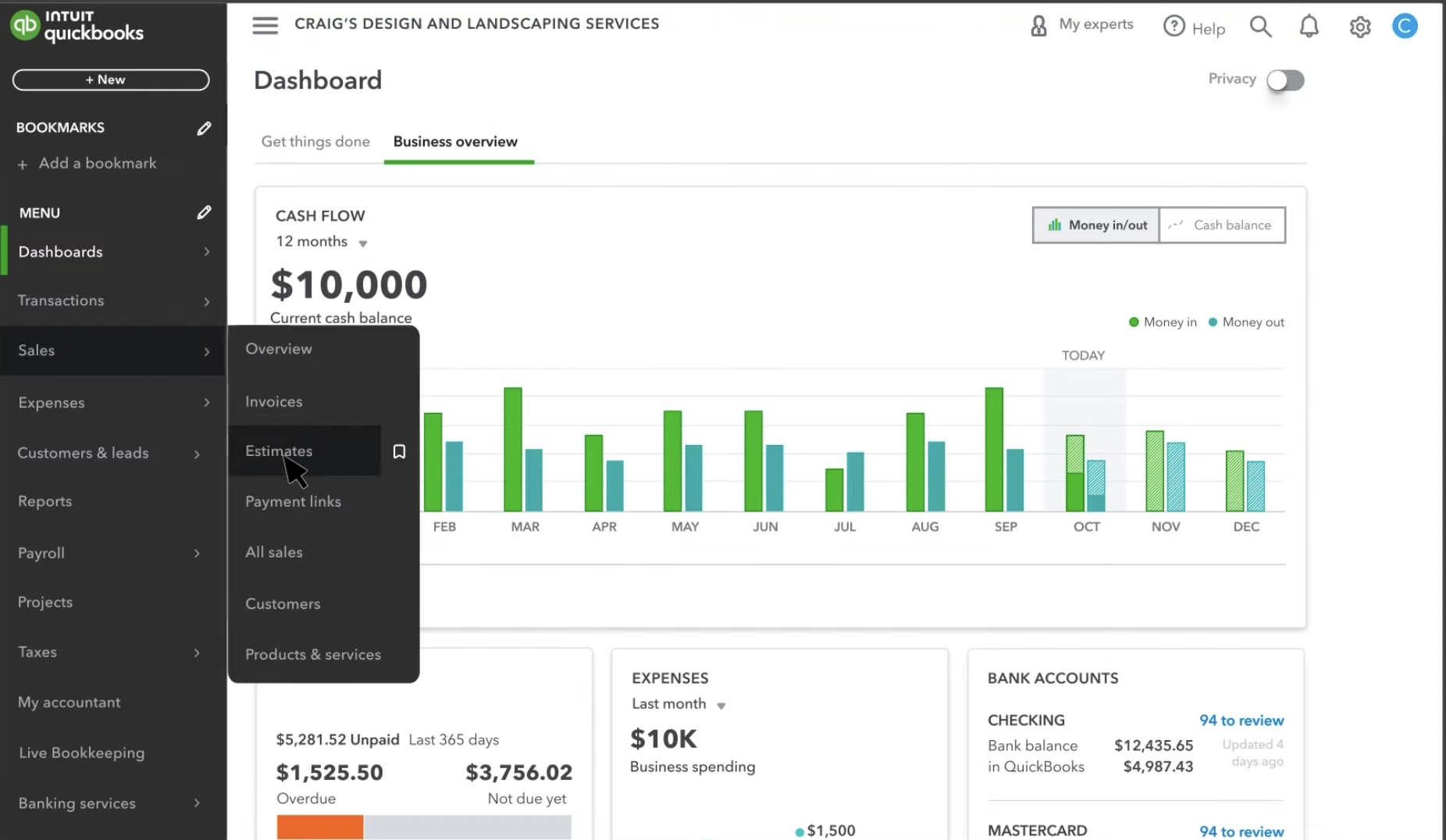The width and height of the screenshot is (1446, 840).
Task: Switch chart to Money in/out view
Action: pos(1096,225)
